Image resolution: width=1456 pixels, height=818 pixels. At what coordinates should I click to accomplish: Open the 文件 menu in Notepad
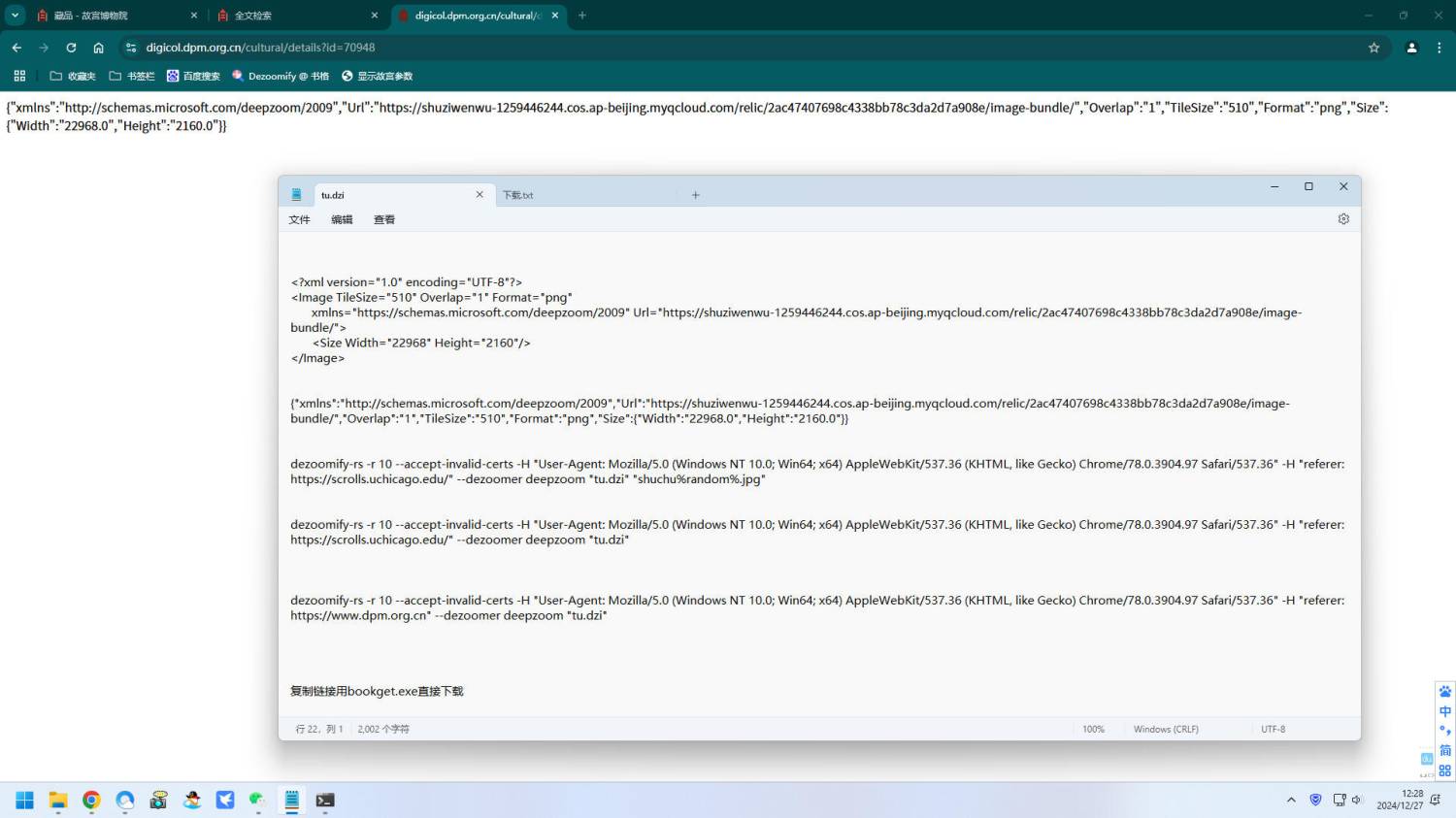[299, 220]
